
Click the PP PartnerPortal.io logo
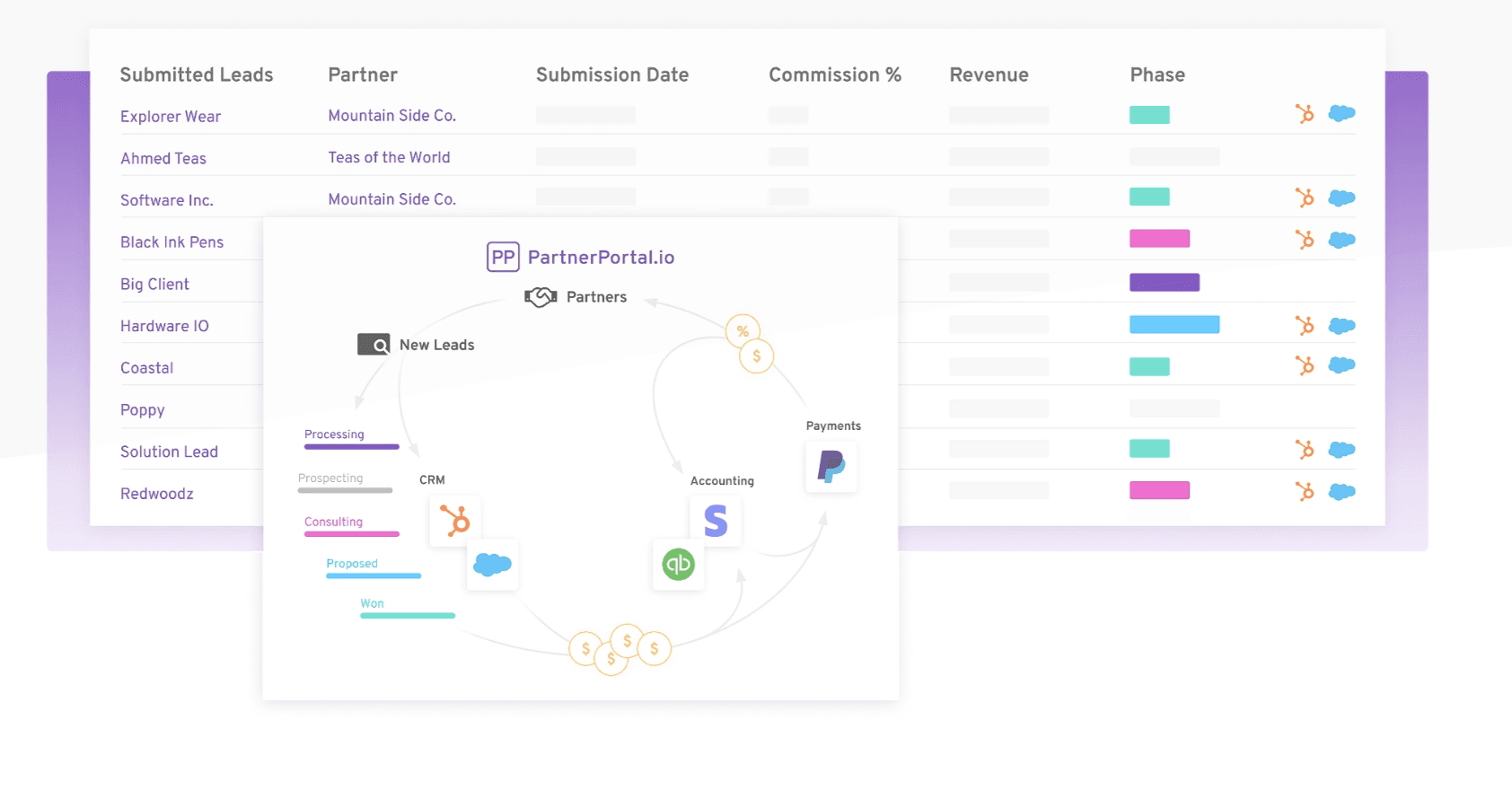[x=580, y=258]
